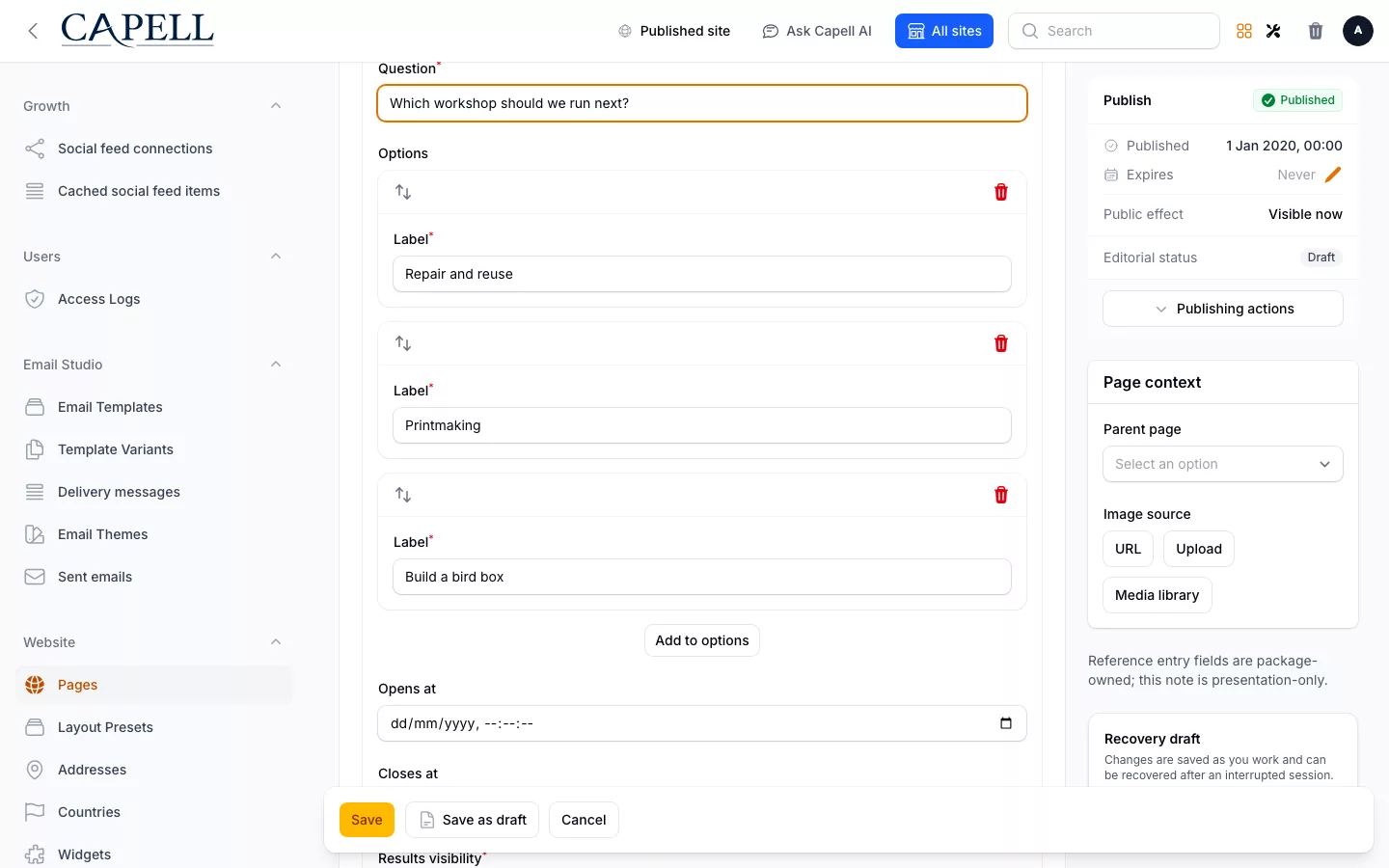Edit the Expires date with pencil icon
Image resolution: width=1389 pixels, height=868 pixels.
point(1333,175)
